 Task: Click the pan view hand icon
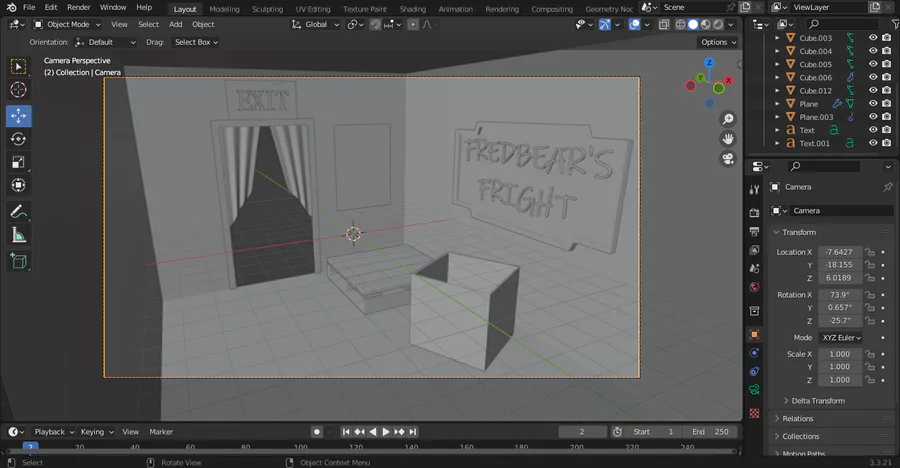click(x=728, y=138)
